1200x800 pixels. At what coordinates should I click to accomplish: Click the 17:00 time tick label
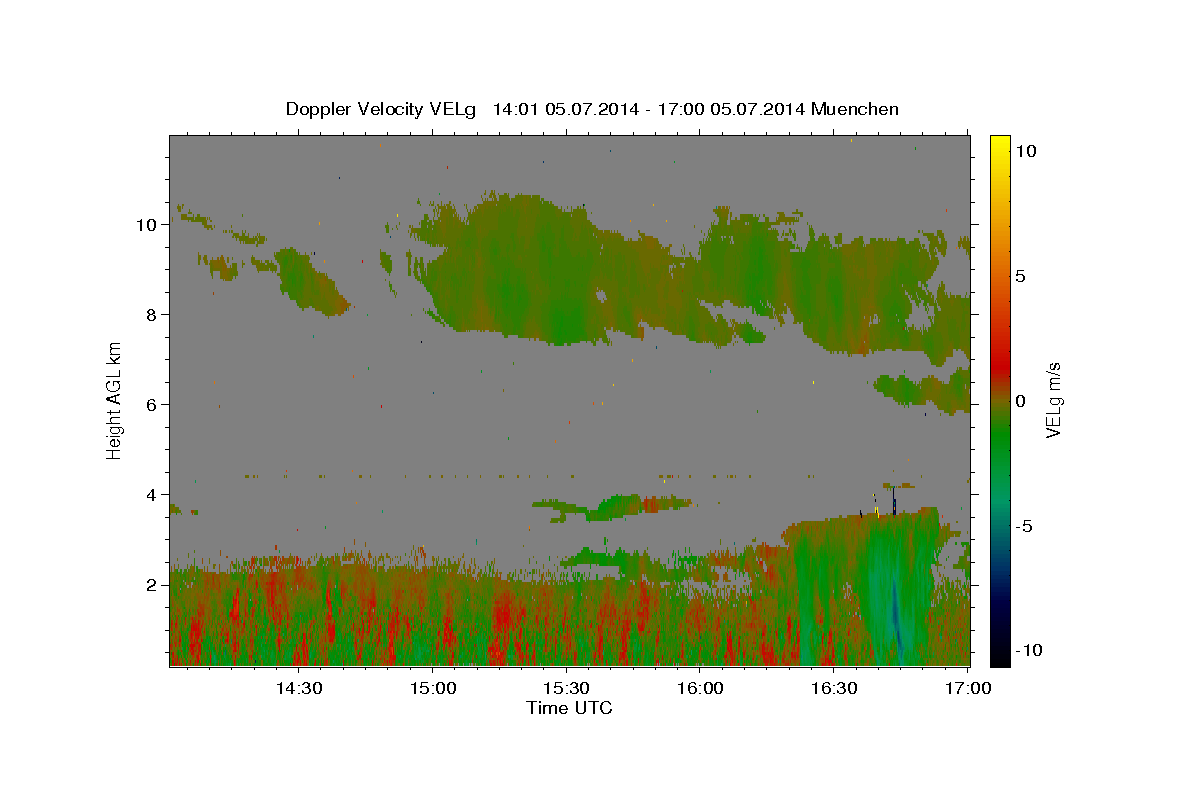coord(968,688)
